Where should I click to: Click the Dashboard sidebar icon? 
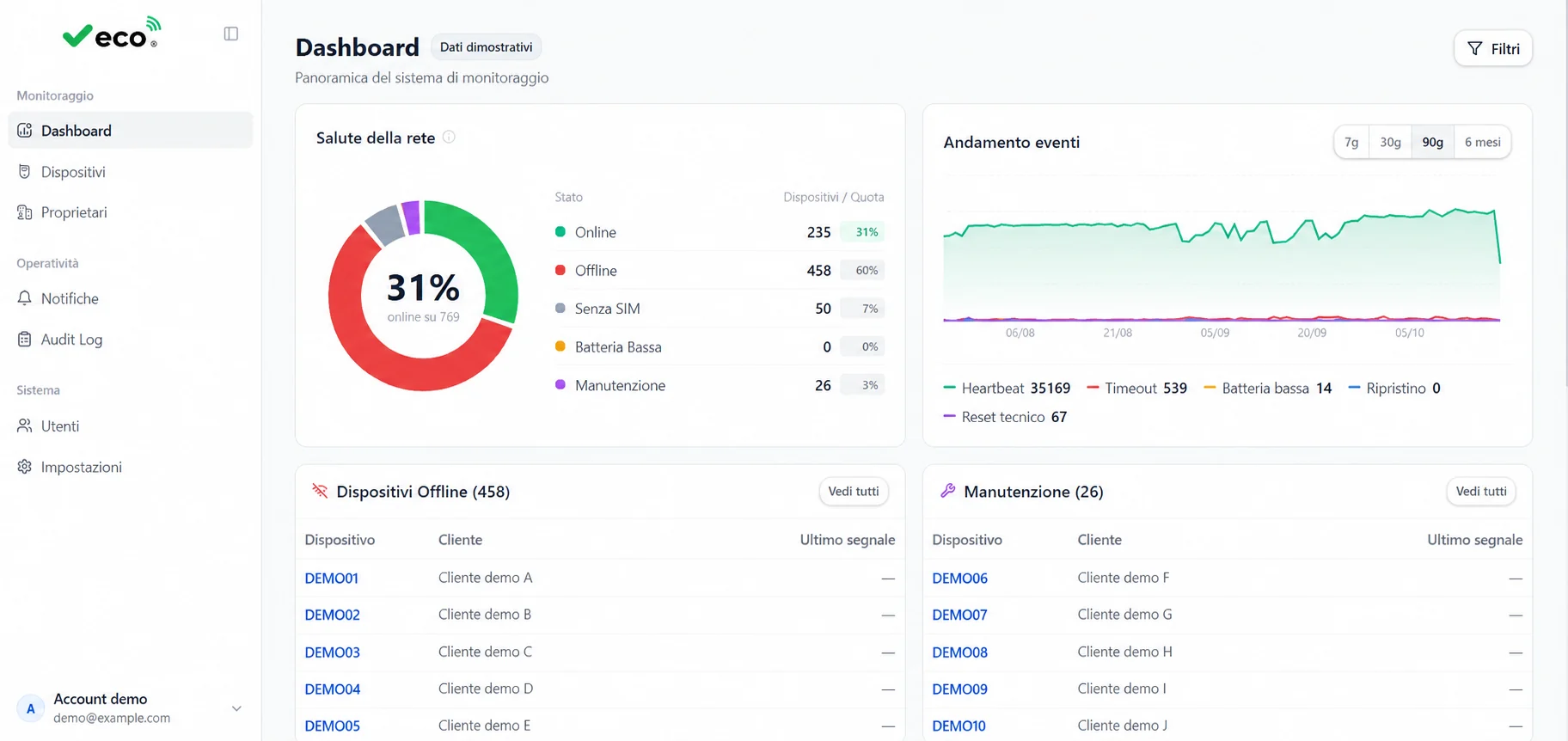[x=24, y=131]
